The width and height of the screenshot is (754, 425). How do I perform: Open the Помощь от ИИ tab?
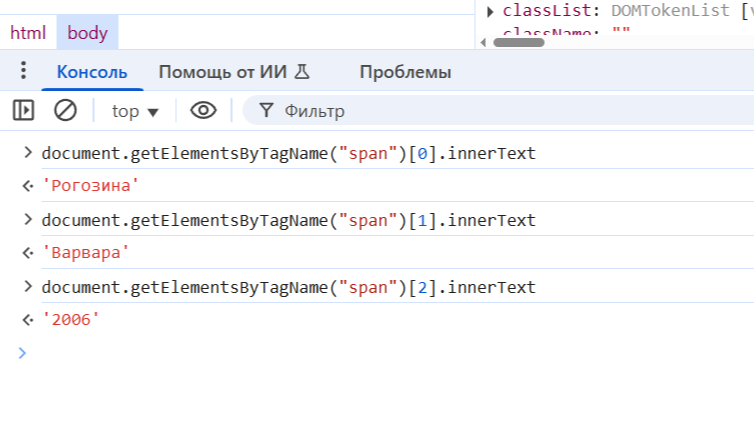(x=221, y=72)
